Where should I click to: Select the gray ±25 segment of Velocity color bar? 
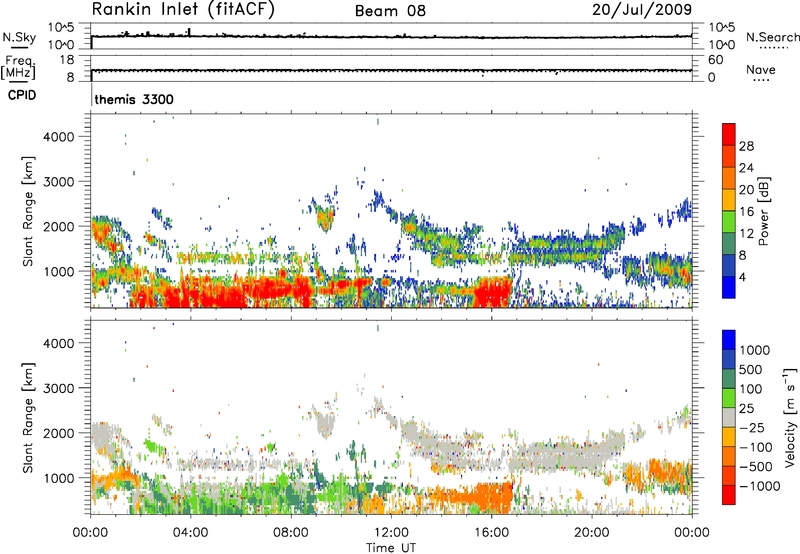tap(729, 417)
